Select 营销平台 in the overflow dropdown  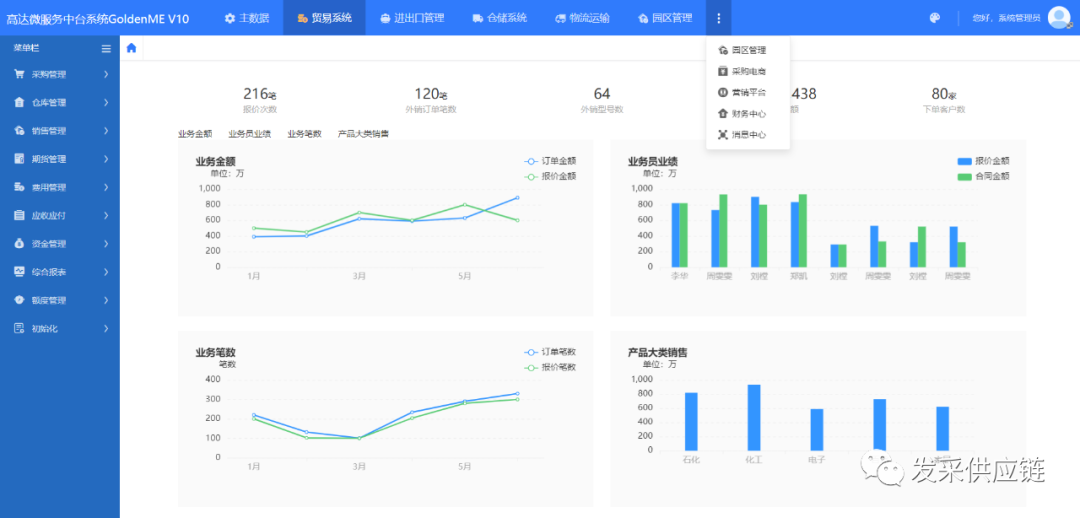748,92
